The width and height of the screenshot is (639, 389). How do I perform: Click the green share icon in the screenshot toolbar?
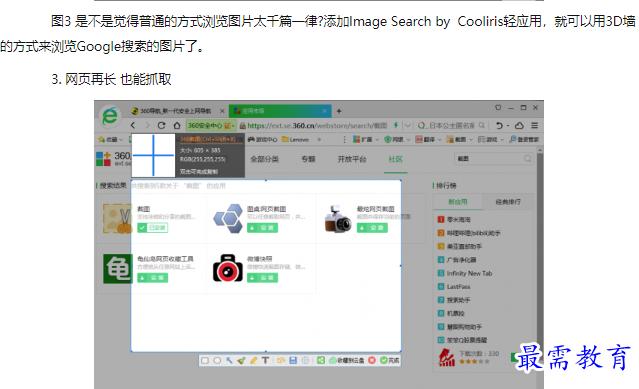tap(321, 360)
